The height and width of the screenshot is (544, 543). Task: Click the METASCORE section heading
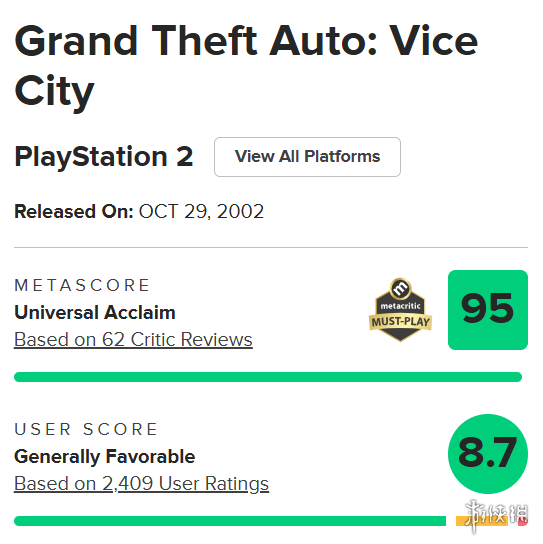pos(82,285)
